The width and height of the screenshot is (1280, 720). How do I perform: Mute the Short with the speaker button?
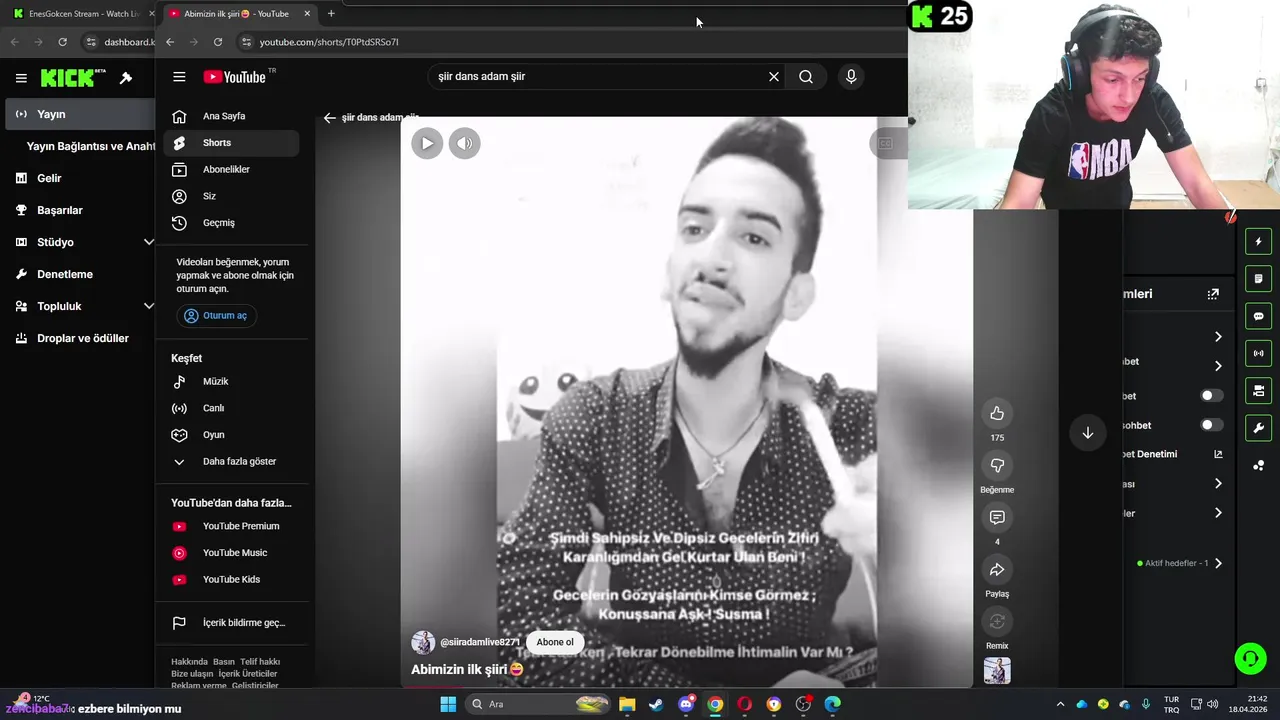pos(464,143)
